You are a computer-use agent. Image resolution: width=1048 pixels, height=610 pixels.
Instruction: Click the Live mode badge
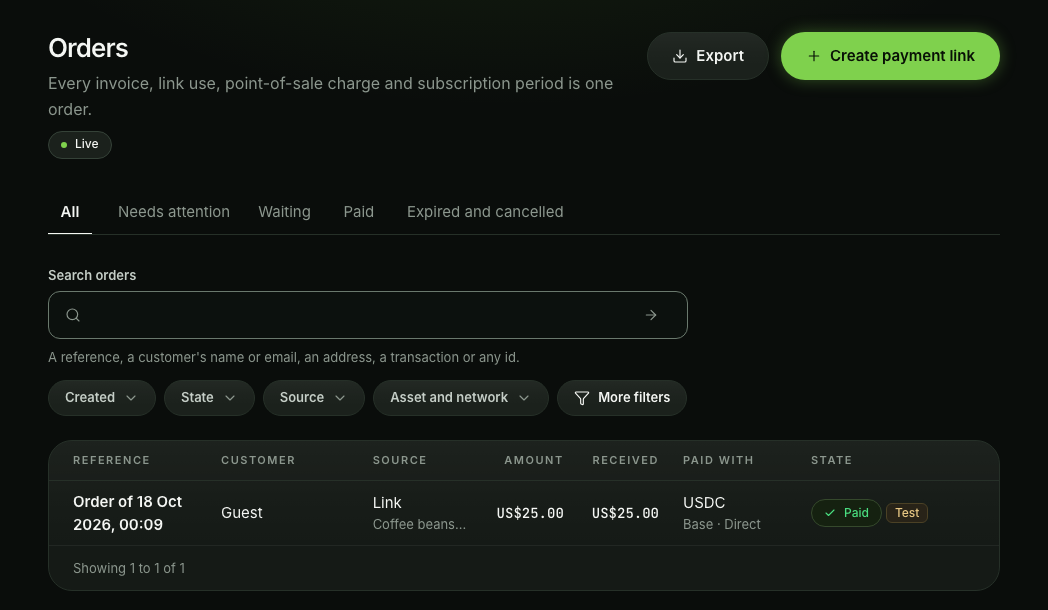click(x=80, y=144)
